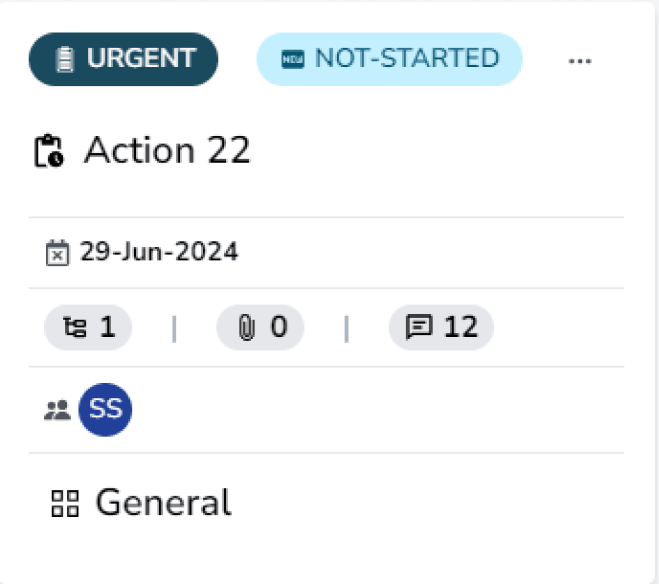Click the assignees people icon
659x584 pixels.
click(57, 409)
